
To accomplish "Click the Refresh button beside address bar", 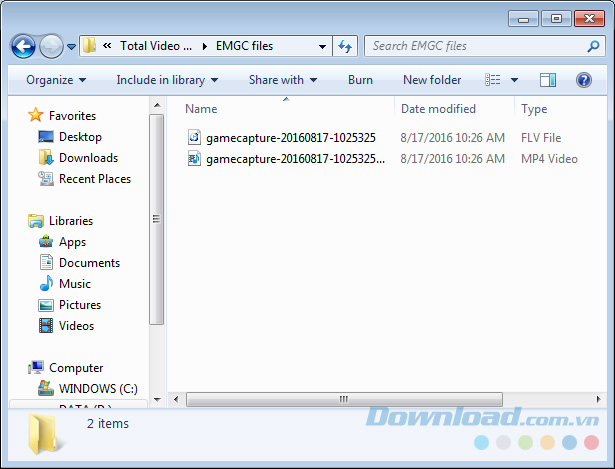I will [x=346, y=46].
